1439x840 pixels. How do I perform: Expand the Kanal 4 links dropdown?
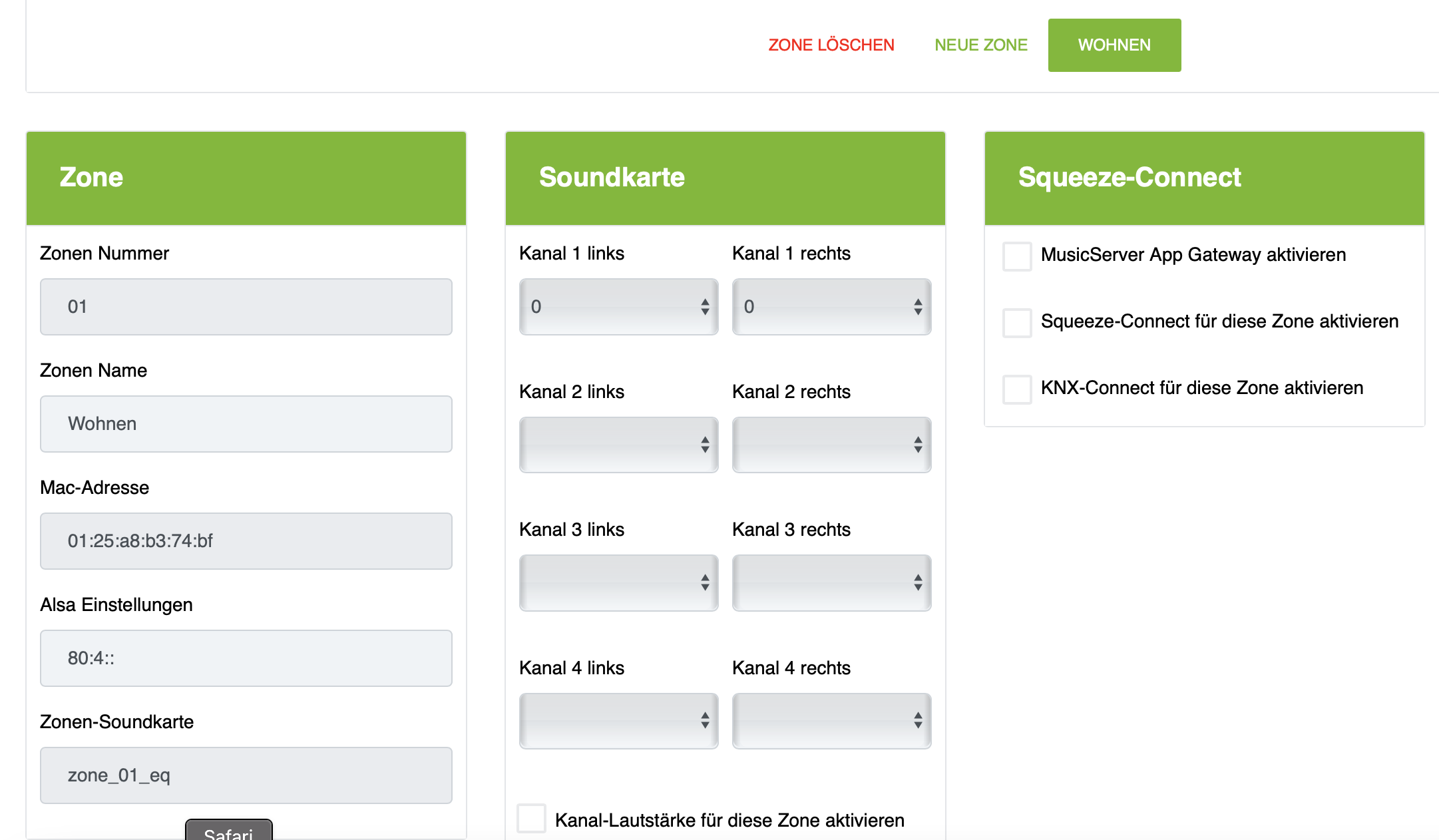pos(618,721)
